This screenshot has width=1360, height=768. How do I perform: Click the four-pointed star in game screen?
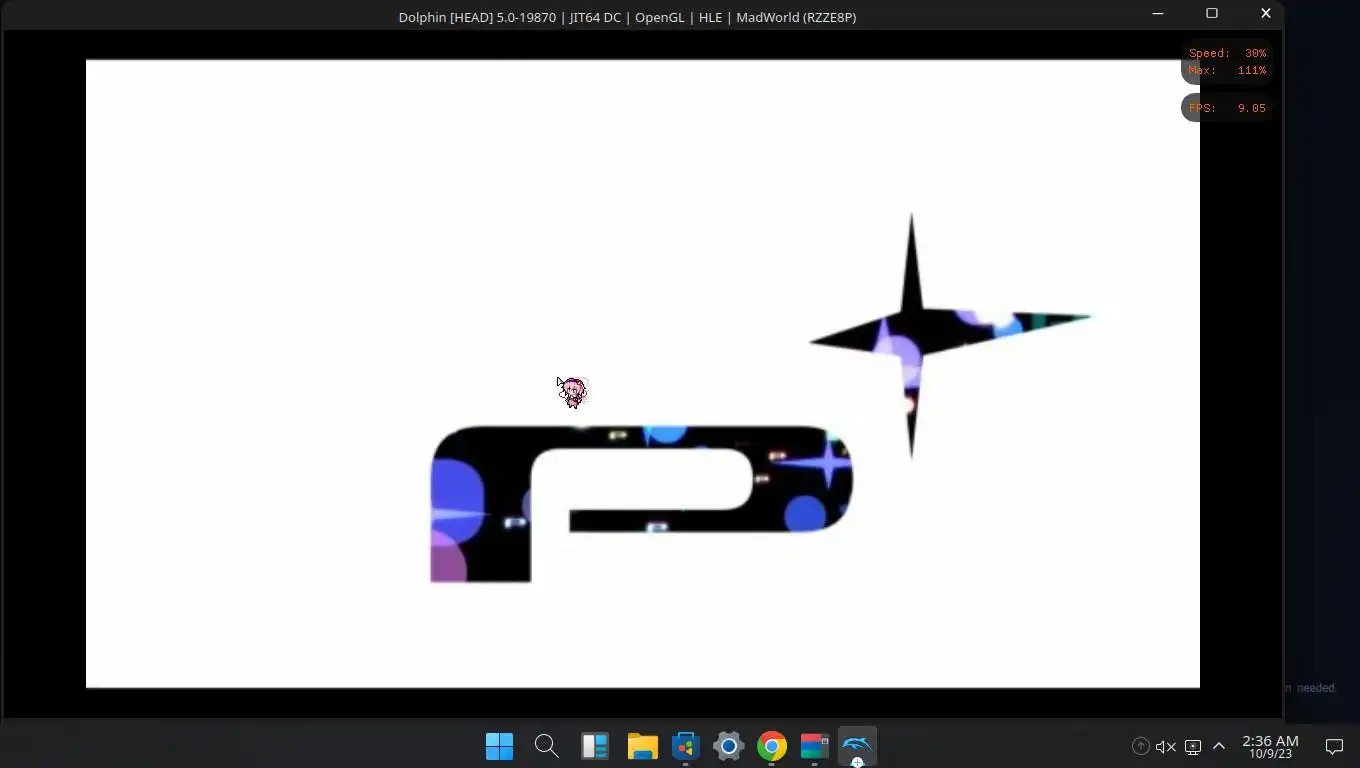point(910,335)
